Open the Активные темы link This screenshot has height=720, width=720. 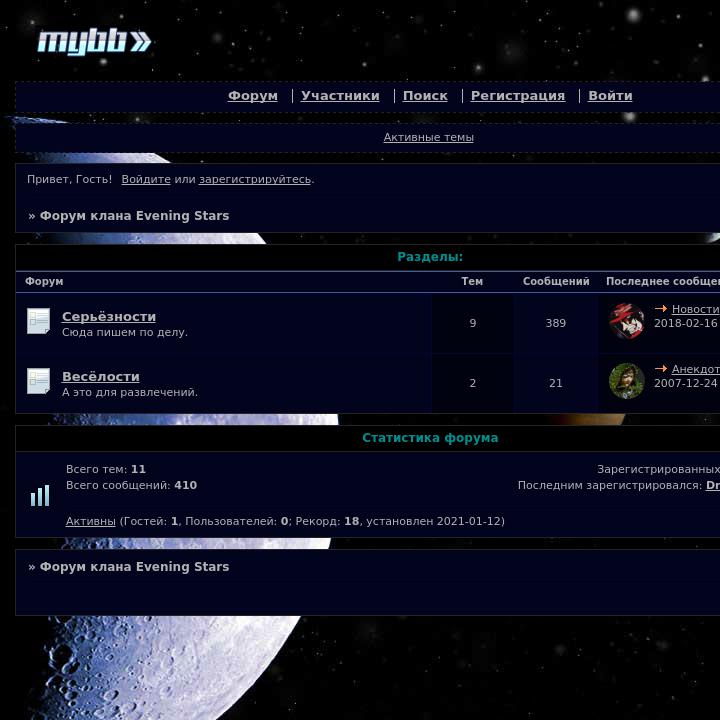click(428, 137)
